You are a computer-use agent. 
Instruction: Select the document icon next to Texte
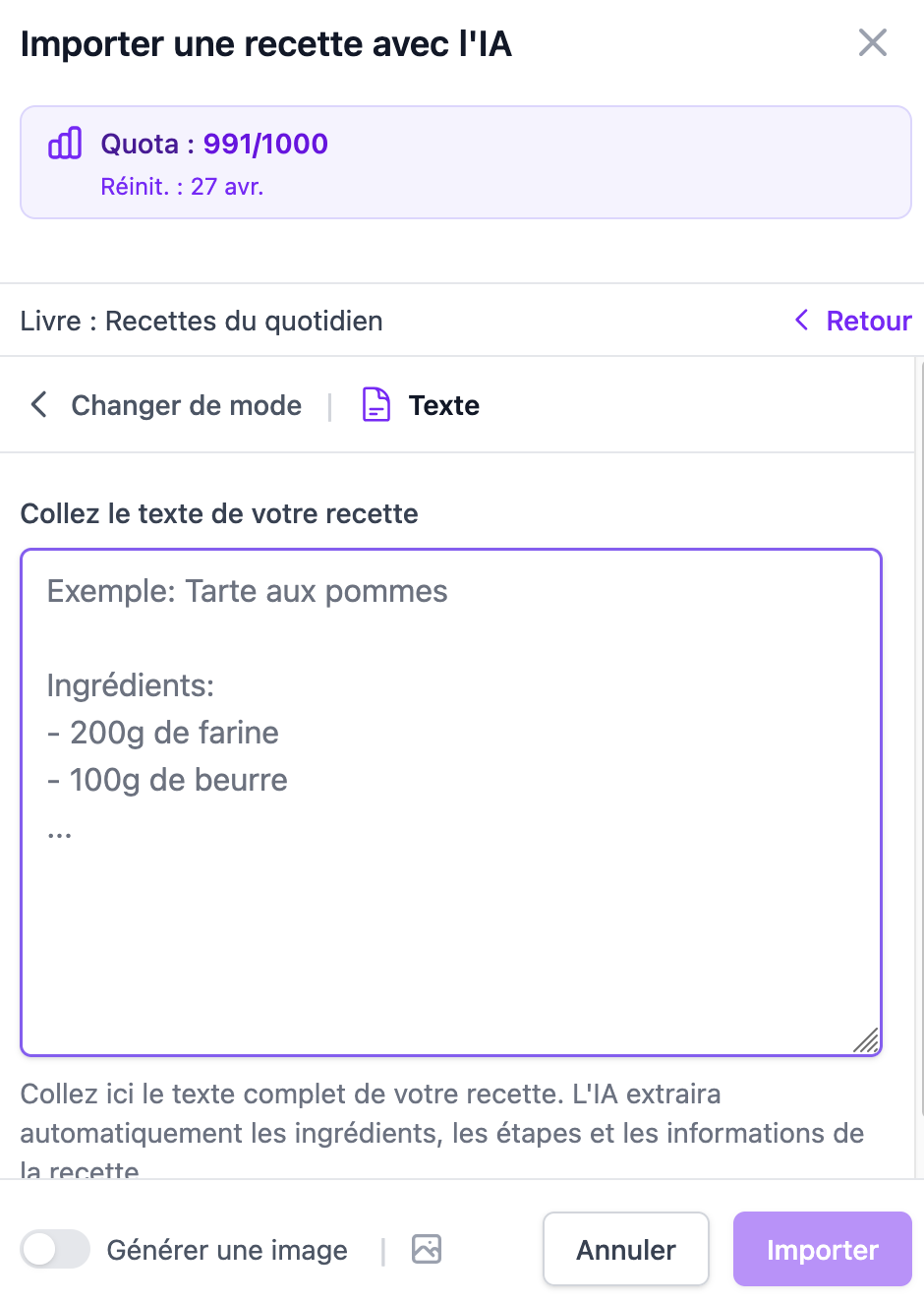375,404
